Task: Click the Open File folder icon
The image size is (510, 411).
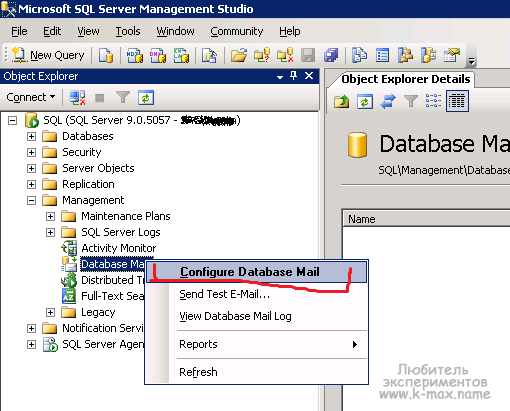Action: [x=239, y=55]
